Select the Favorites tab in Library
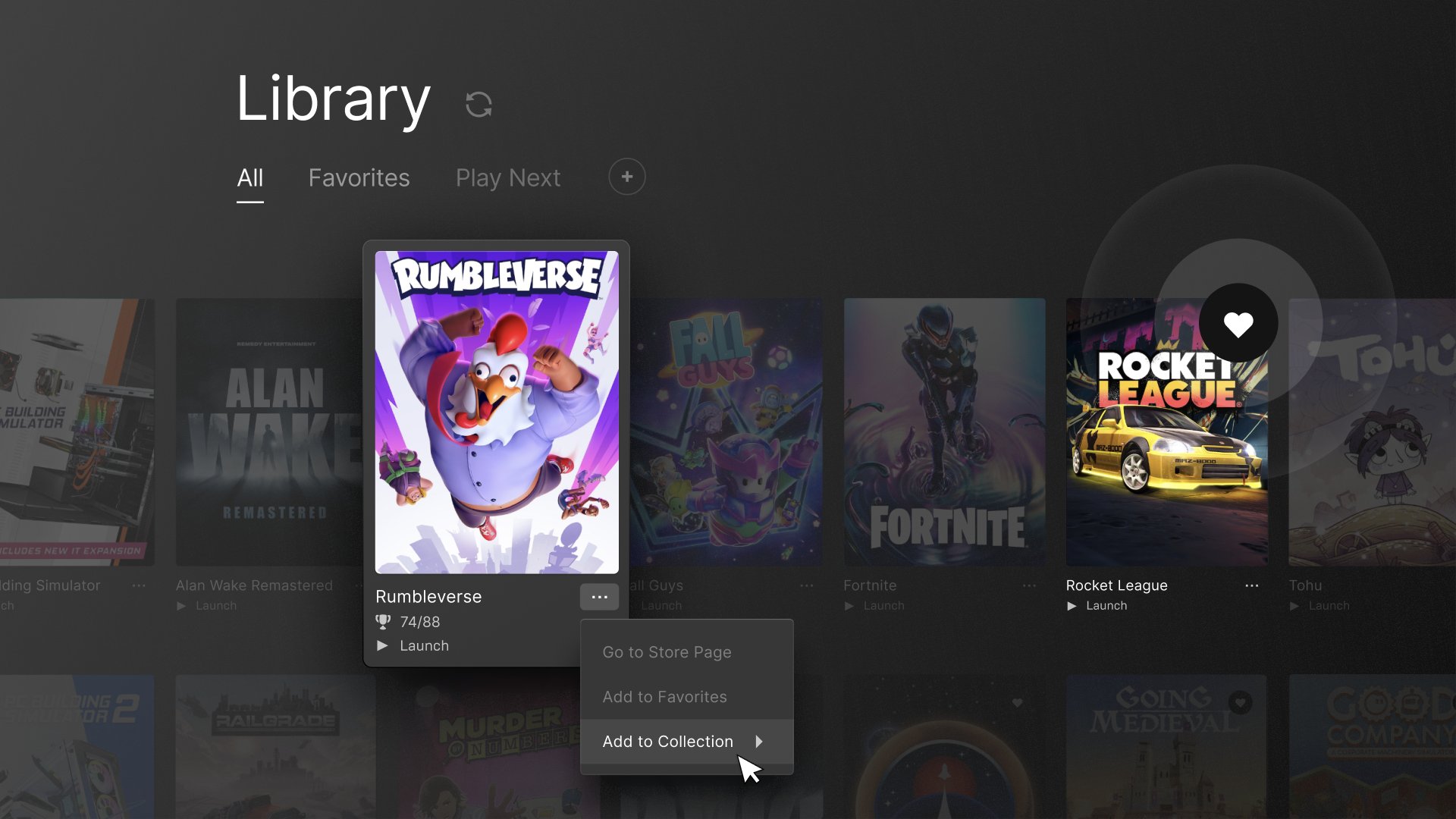The image size is (1456, 819). point(358,177)
